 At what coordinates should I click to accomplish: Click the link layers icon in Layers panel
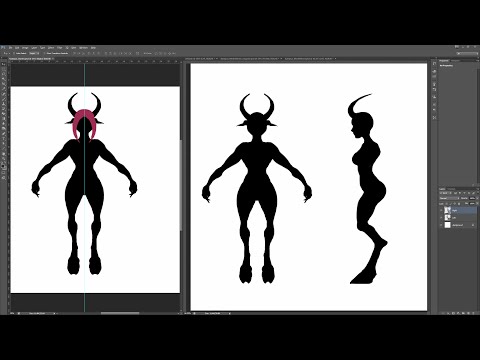[443, 313]
